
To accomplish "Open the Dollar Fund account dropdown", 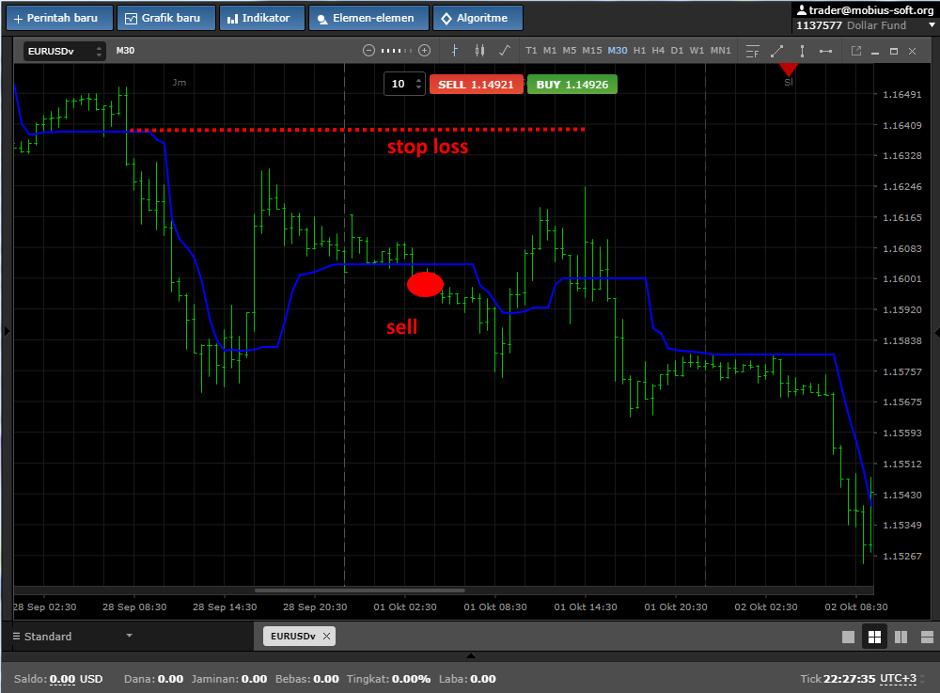I will pyautogui.click(x=932, y=25).
